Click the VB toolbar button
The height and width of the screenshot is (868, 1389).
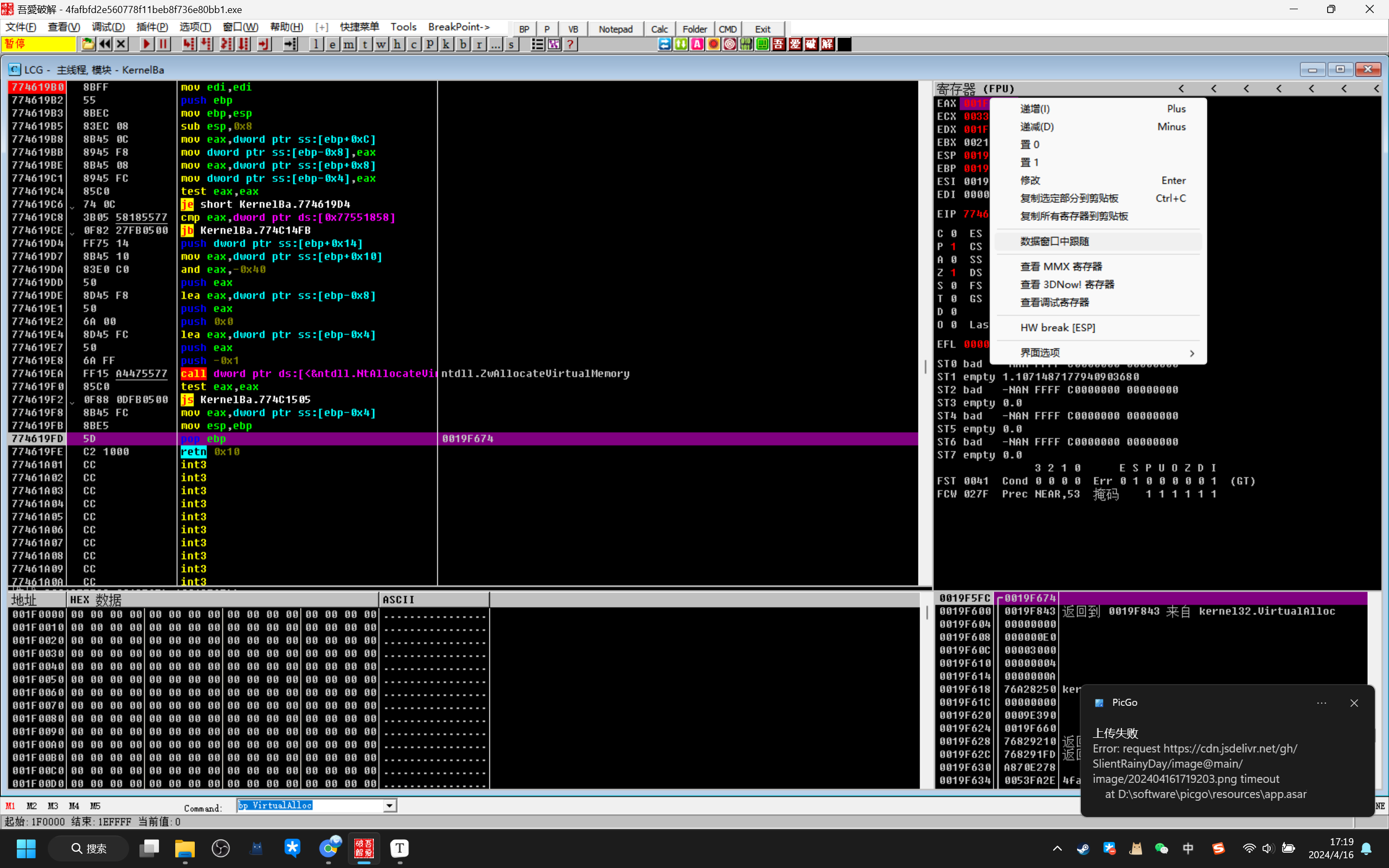tap(573, 29)
